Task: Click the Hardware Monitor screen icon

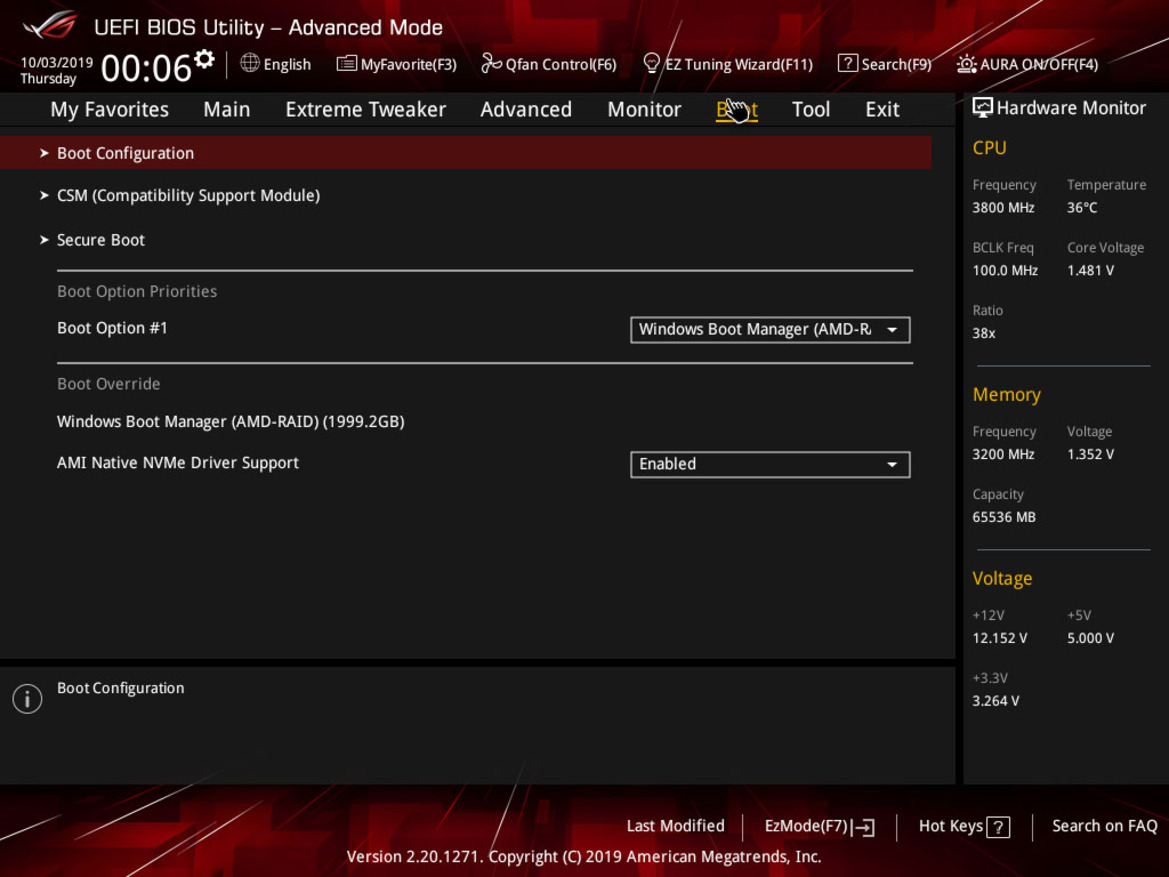Action: point(982,108)
